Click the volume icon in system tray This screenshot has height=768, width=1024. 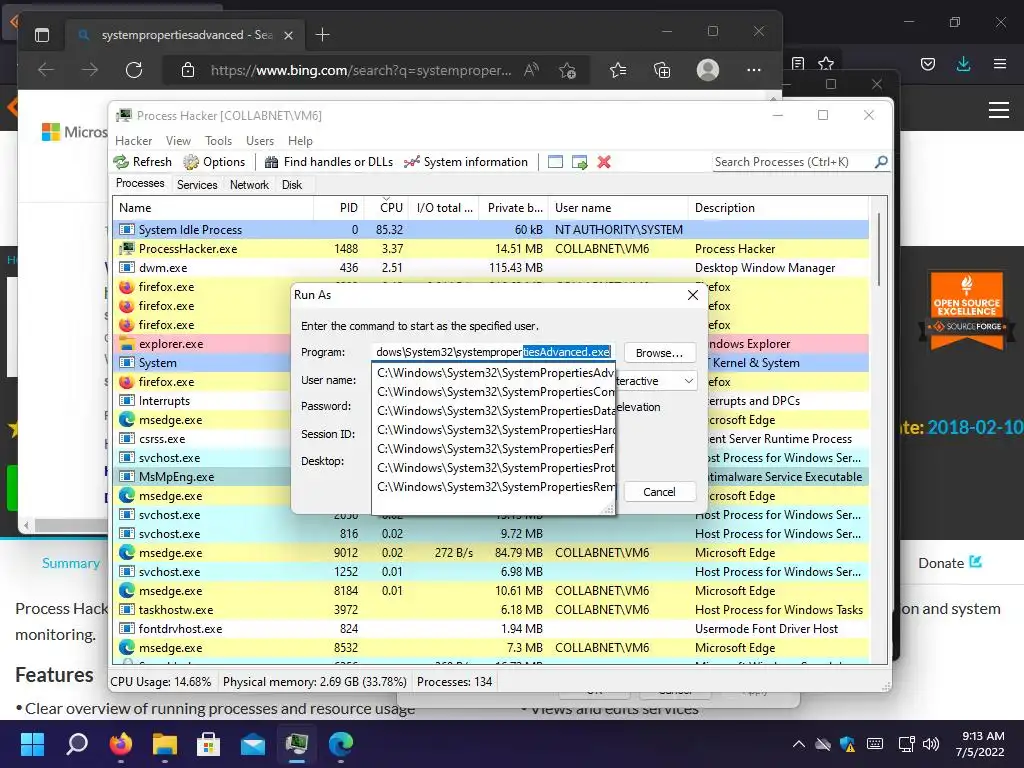click(x=931, y=744)
